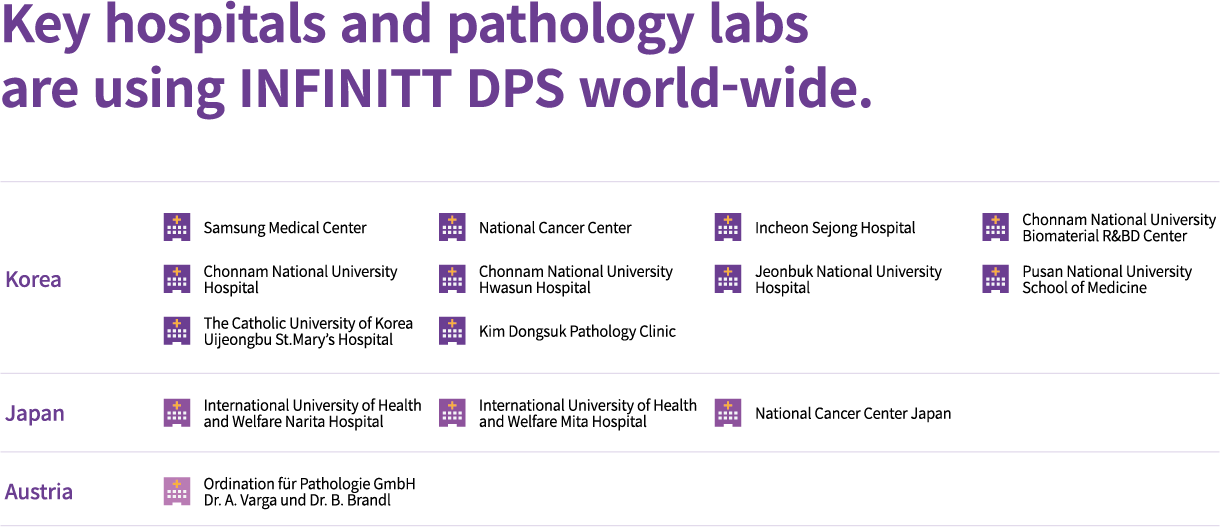This screenshot has height=527, width=1220.
Task: Select the Welfare Narita Hospital text
Action: (x=312, y=414)
